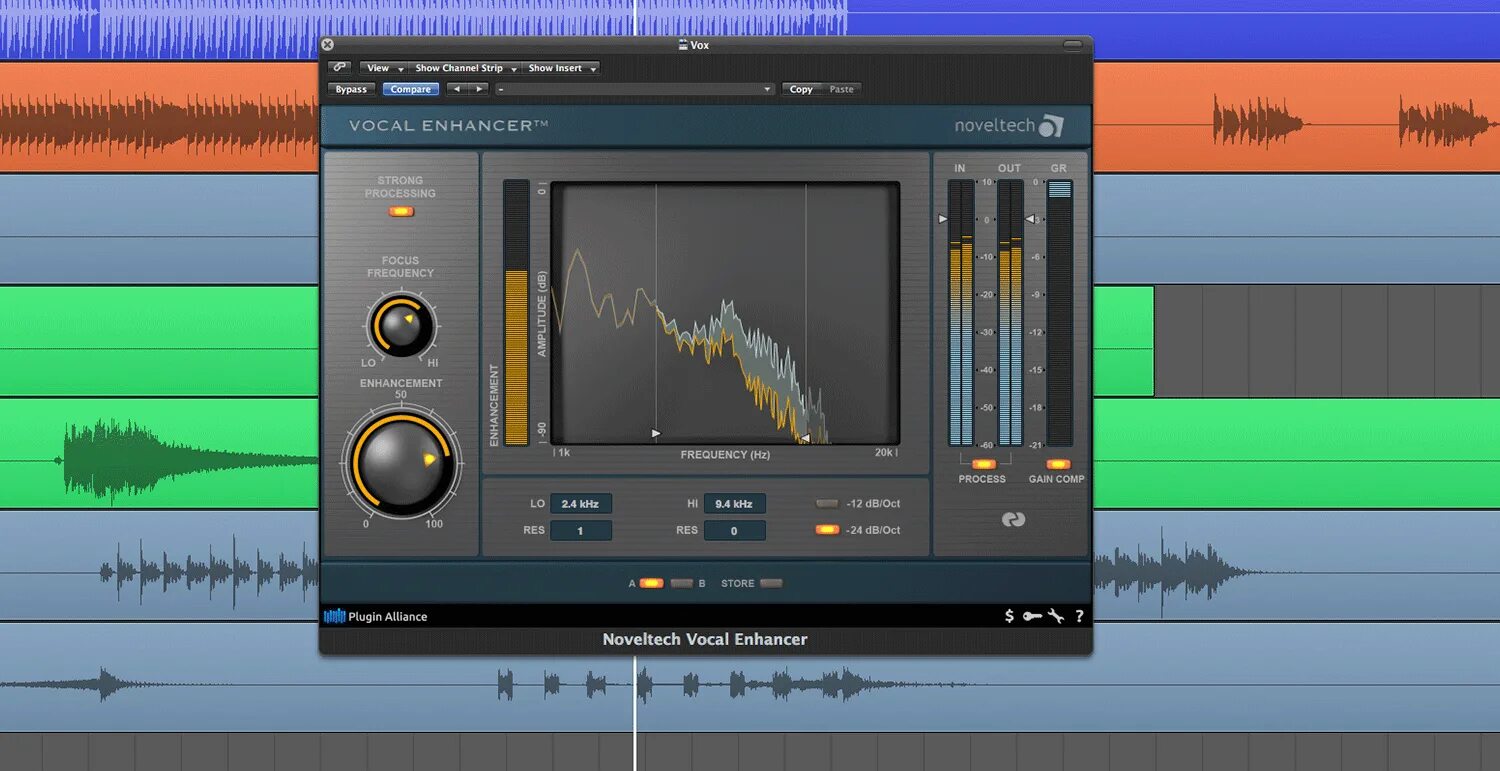Select the green track waveform region

point(190,460)
